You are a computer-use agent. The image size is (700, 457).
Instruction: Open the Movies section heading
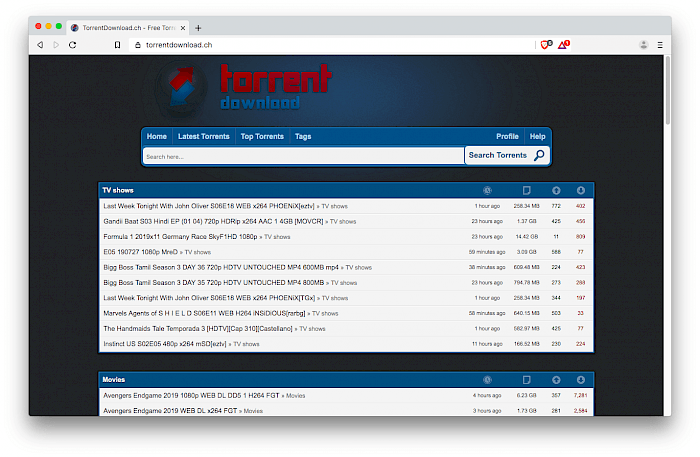tap(113, 380)
